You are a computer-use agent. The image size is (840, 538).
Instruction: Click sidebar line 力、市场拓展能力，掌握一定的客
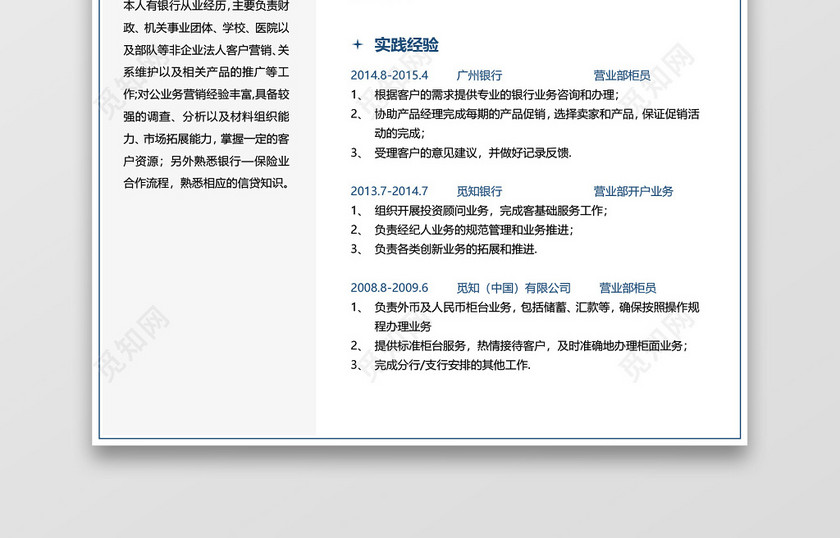[x=206, y=139]
